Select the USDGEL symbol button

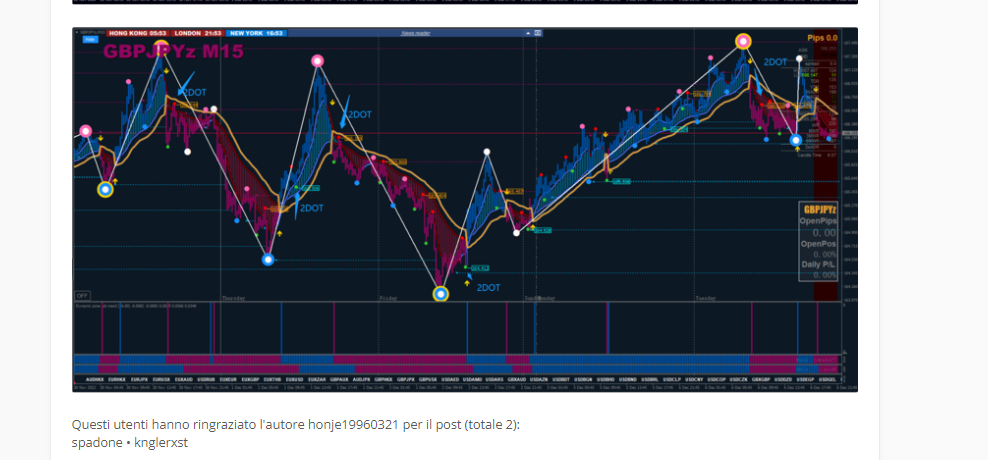pos(827,379)
